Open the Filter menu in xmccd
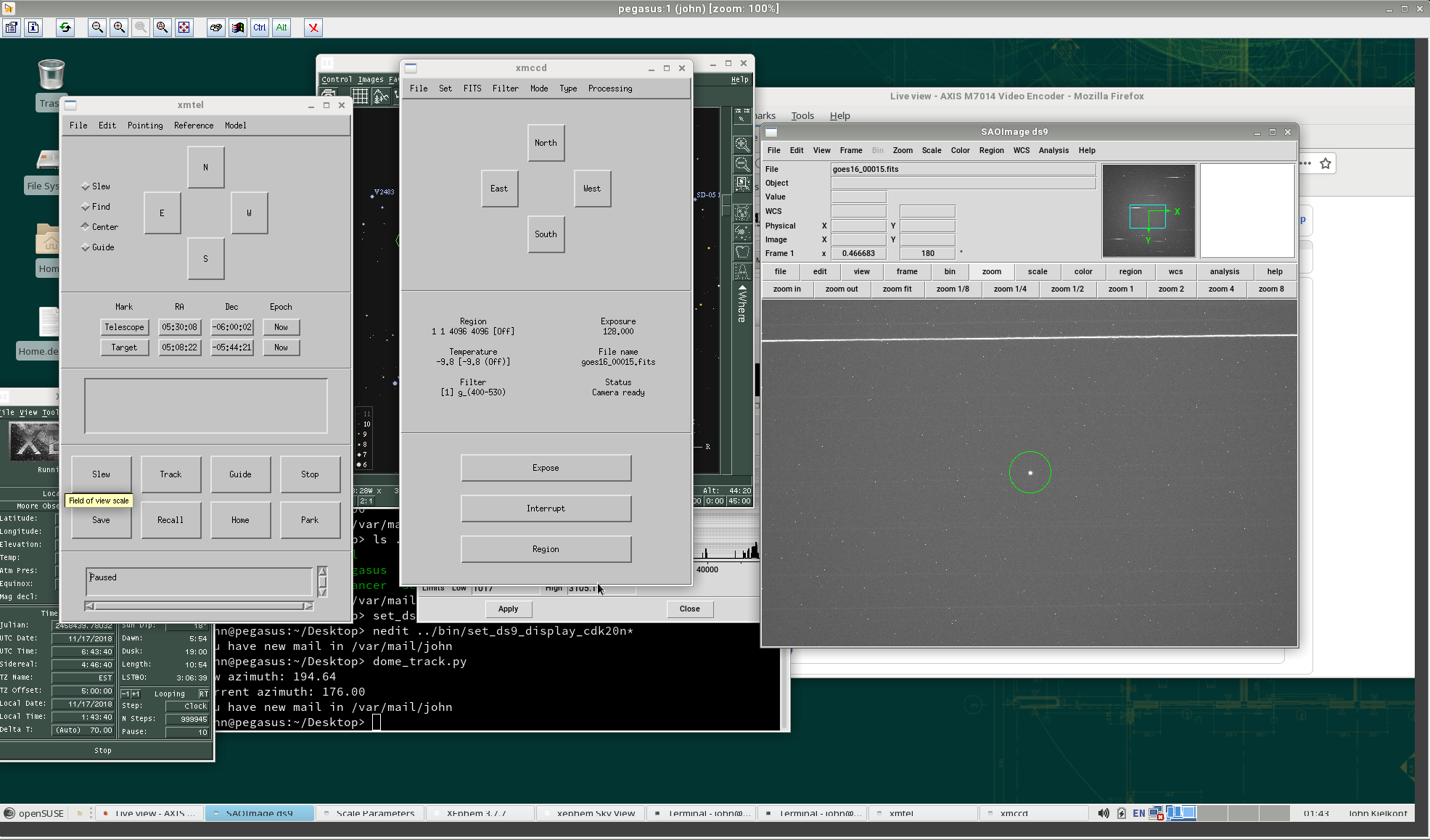1430x840 pixels. coord(506,88)
